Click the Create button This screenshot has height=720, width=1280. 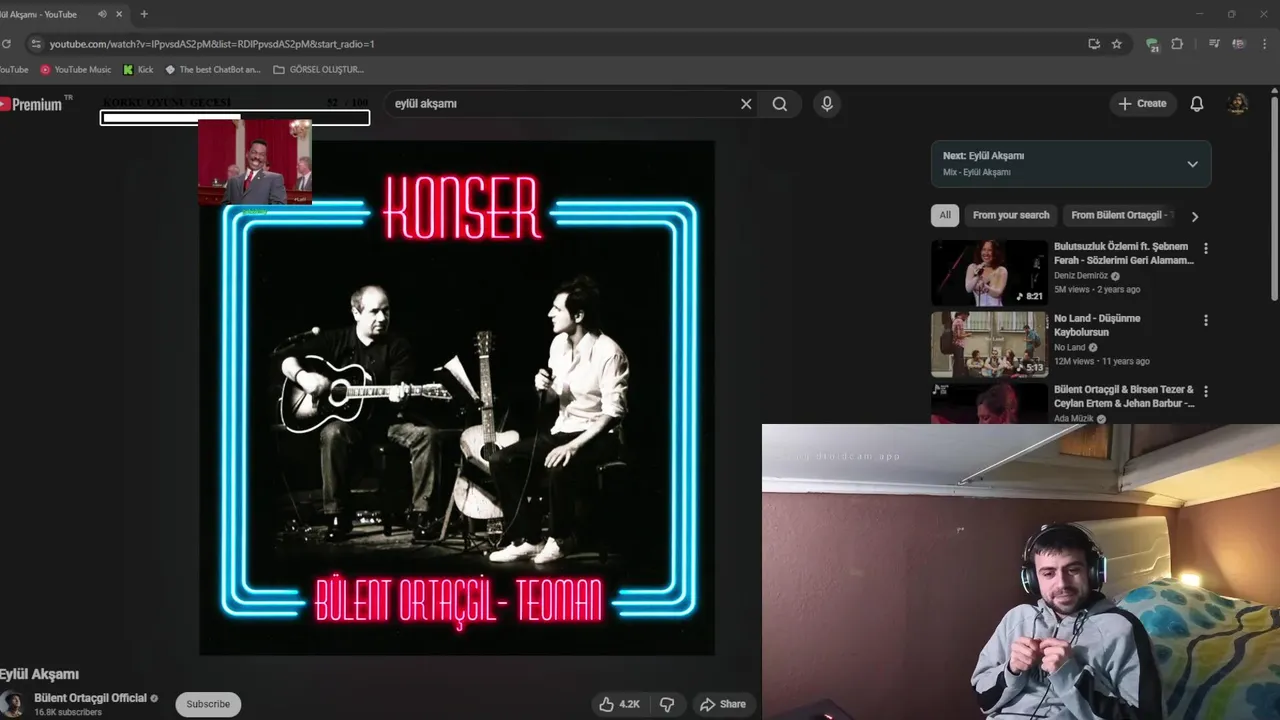coord(1142,104)
